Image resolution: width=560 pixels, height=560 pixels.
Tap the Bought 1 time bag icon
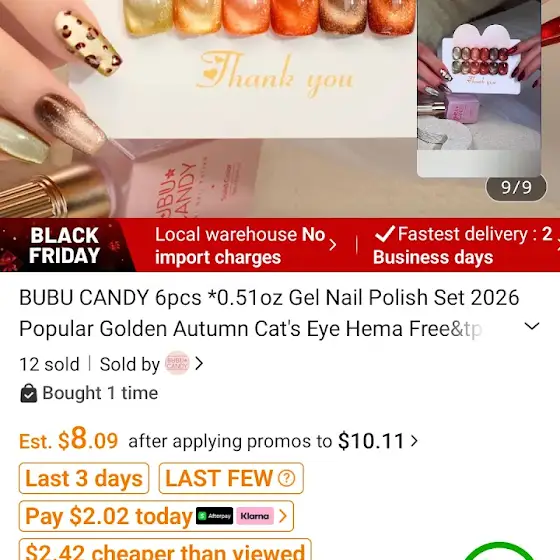pyautogui.click(x=29, y=393)
